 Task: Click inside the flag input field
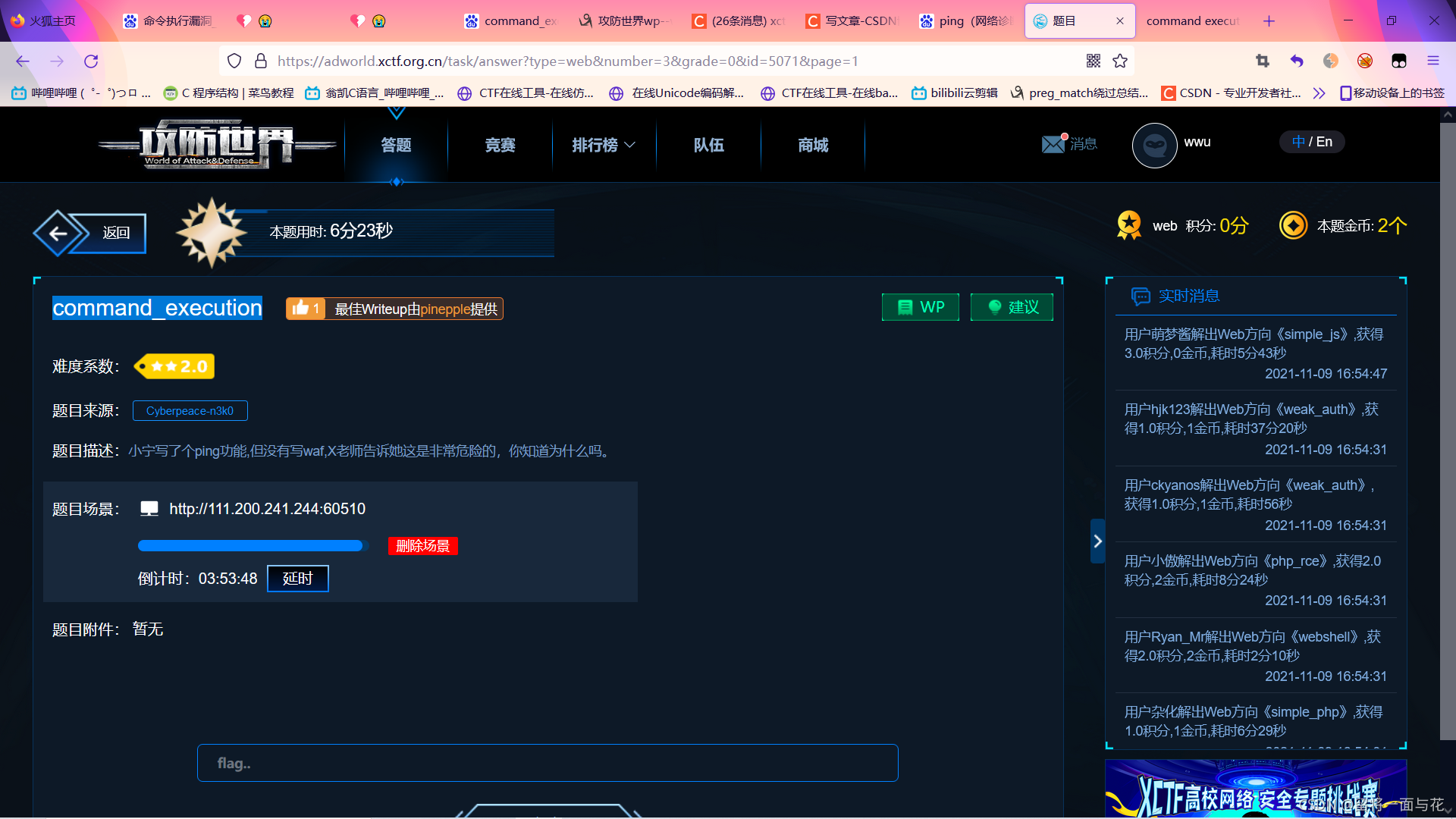(548, 763)
